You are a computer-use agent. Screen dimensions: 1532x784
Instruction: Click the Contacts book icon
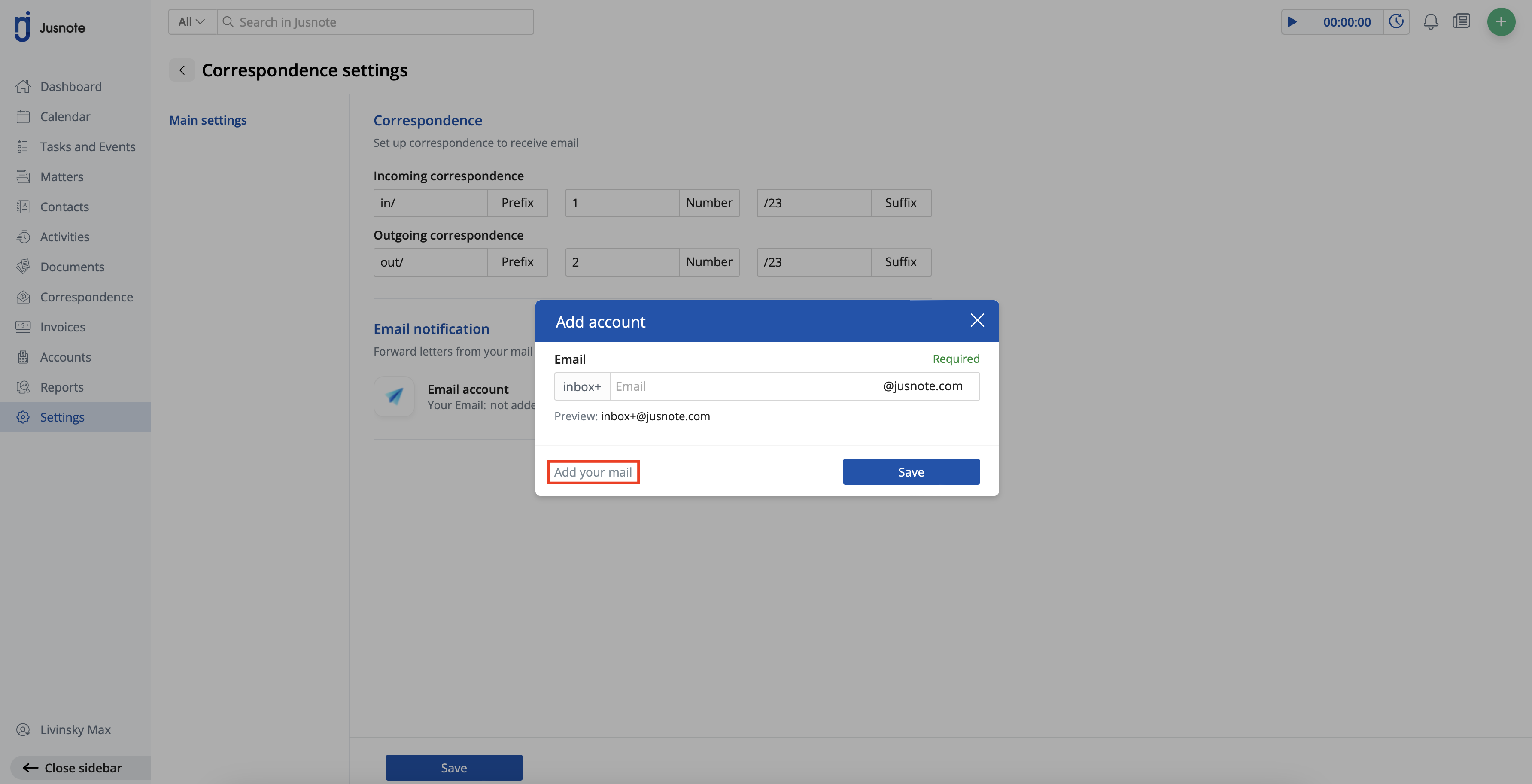[x=23, y=207]
